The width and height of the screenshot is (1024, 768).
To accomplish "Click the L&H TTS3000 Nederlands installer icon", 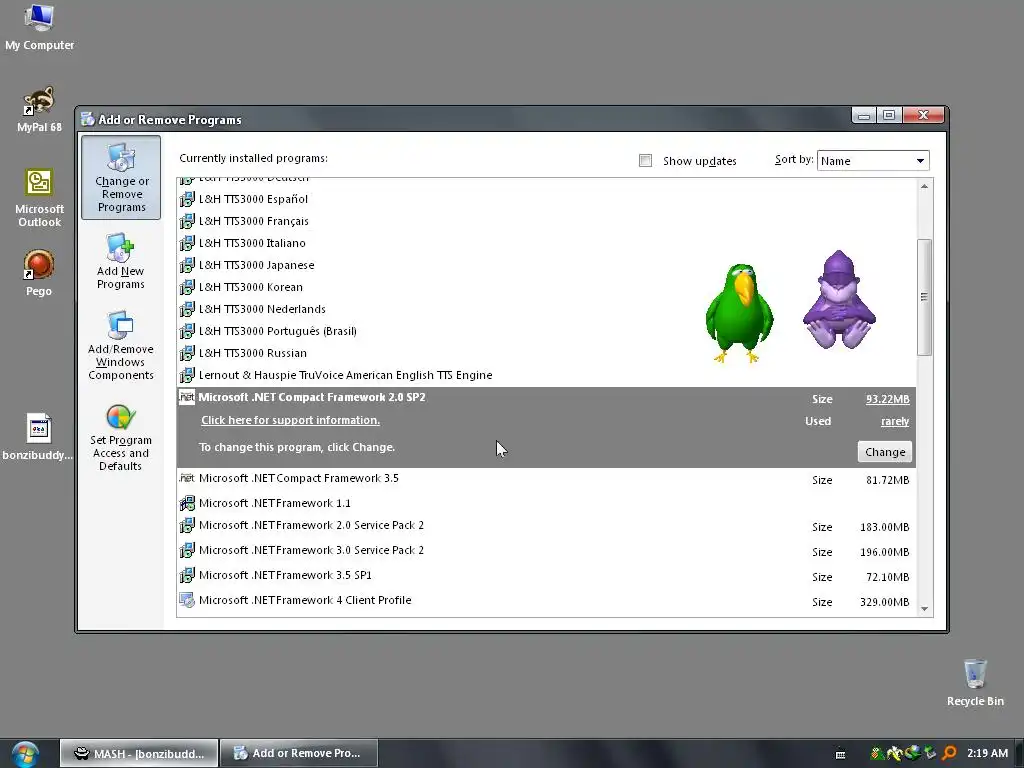I will point(187,309).
